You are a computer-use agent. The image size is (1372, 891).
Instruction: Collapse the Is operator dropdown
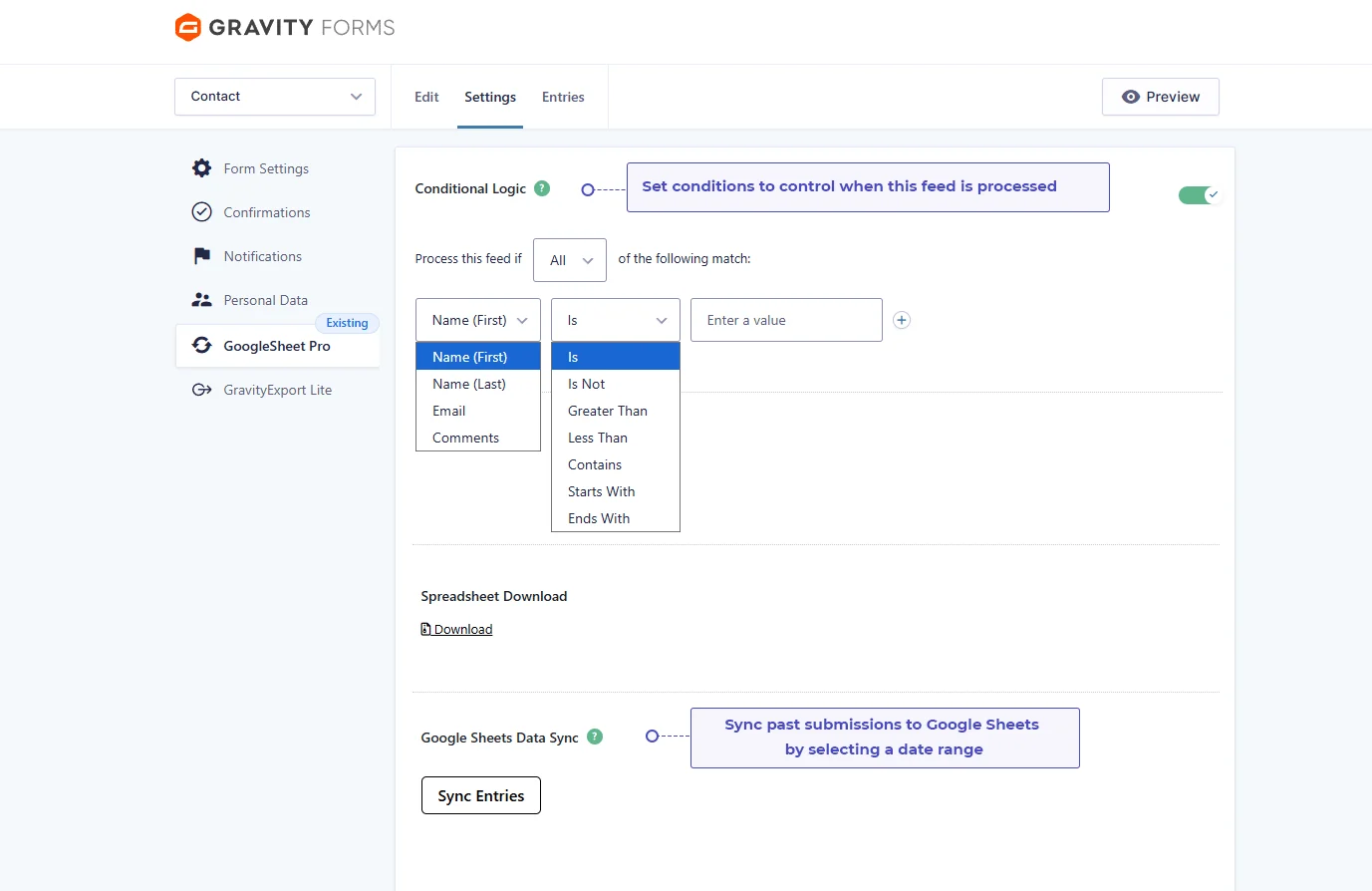click(616, 320)
